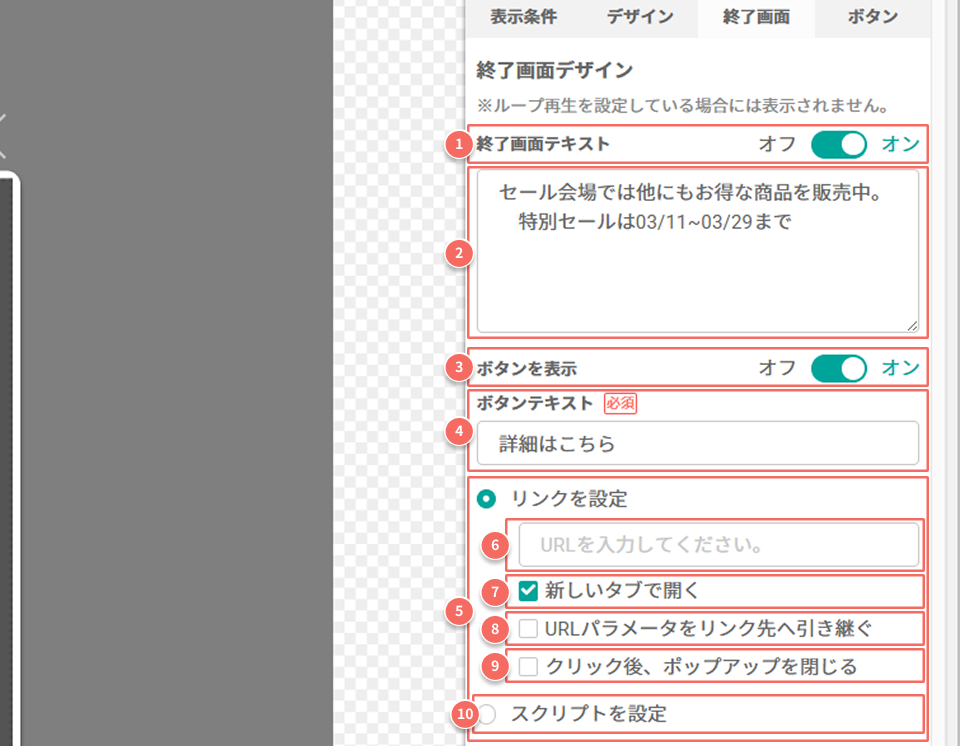
Task: Click the 終了画面デザイン heading
Action: [555, 70]
